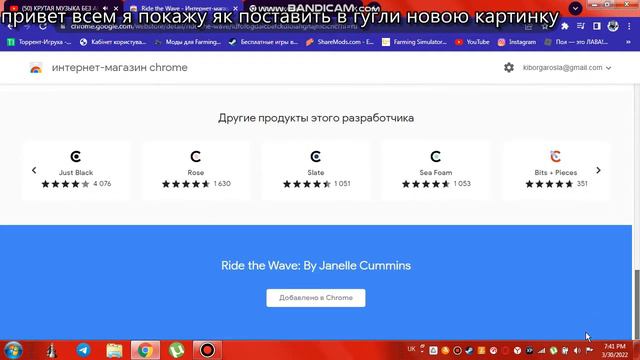This screenshot has height=360, width=640.
Task: Switch to Chrome in the taskbar
Action: click(x=145, y=350)
